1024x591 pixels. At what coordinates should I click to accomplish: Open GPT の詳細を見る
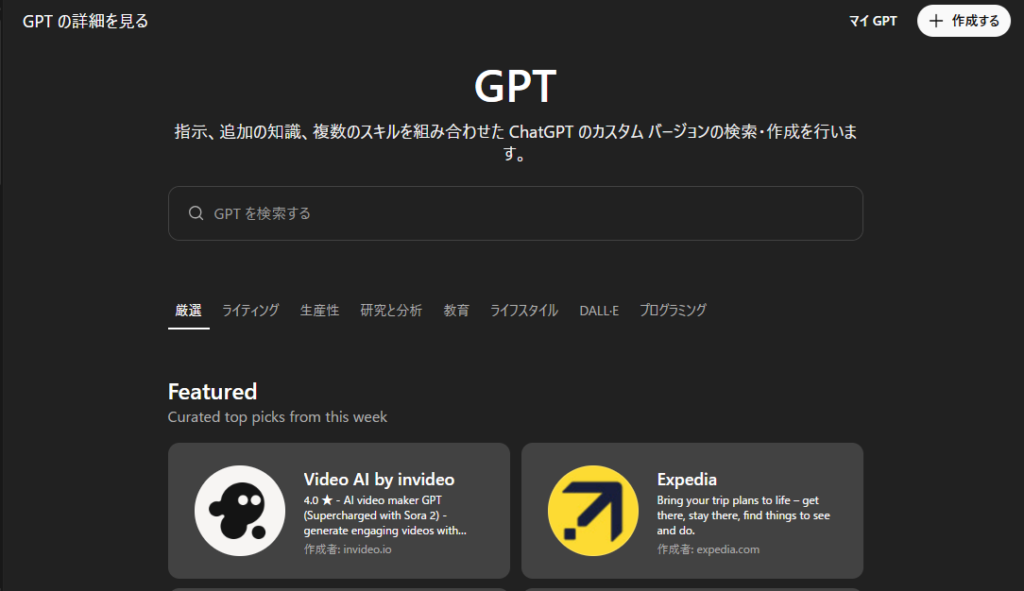click(x=84, y=20)
